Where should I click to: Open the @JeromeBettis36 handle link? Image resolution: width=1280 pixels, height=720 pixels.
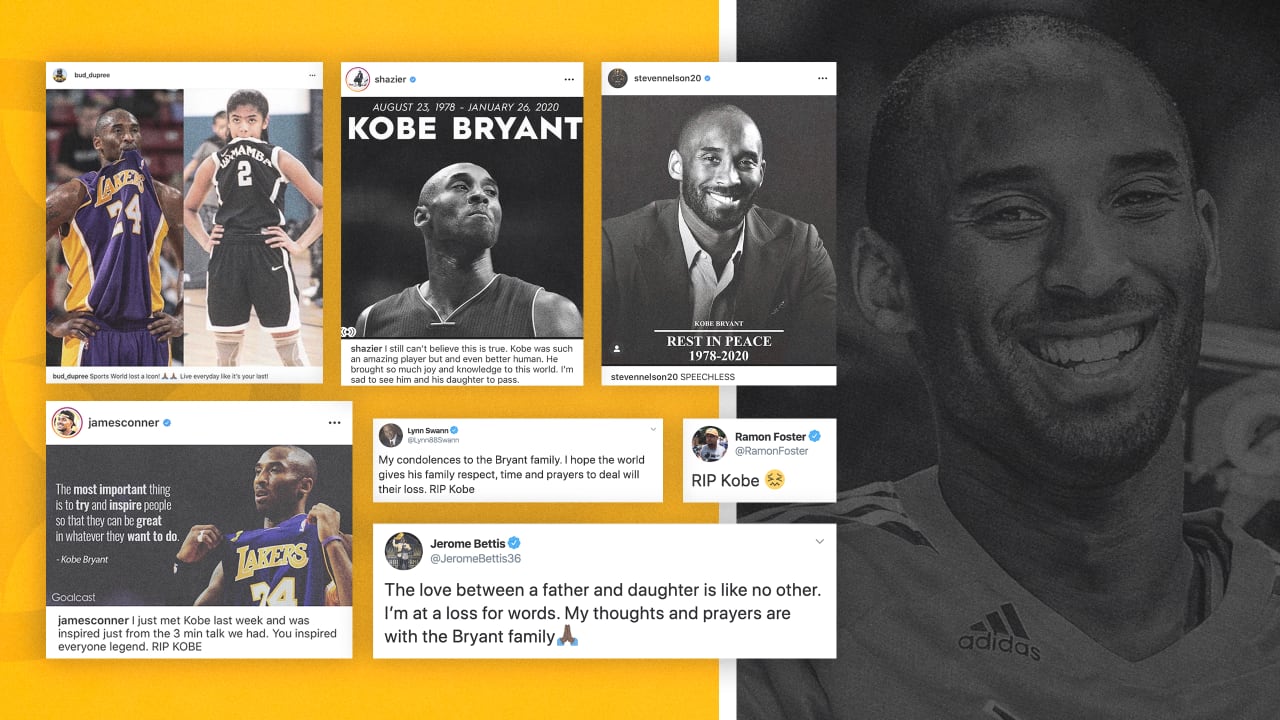tap(476, 559)
